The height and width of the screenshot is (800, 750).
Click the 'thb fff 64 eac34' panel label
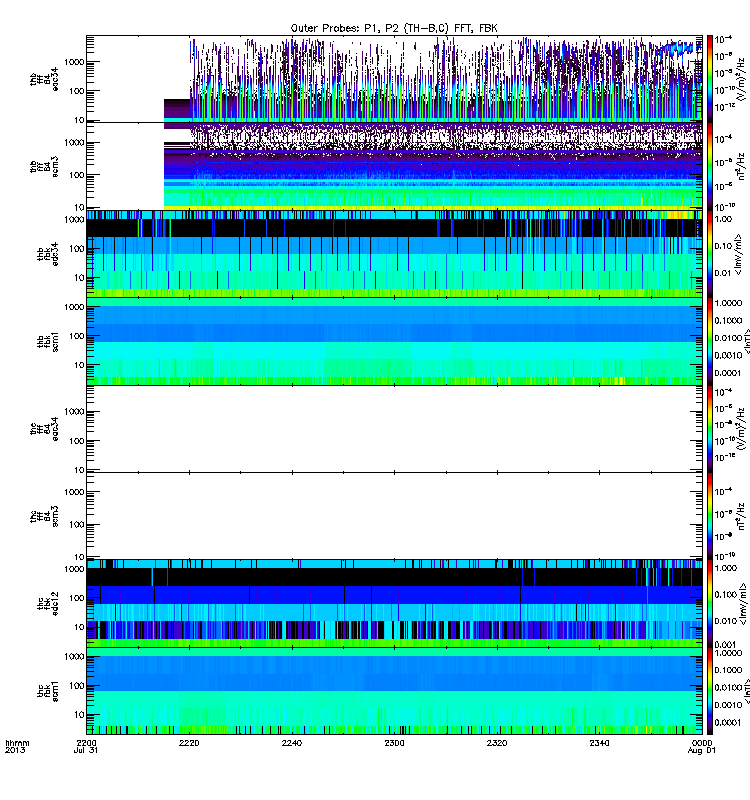[44, 79]
